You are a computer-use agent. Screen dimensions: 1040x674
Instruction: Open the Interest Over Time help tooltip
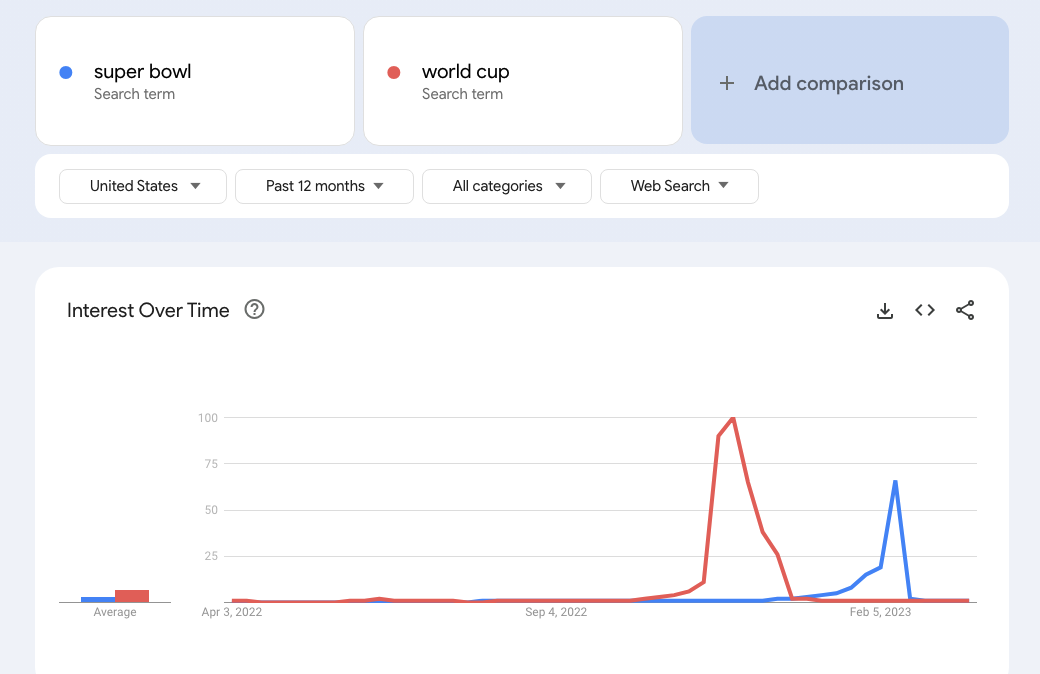click(254, 310)
